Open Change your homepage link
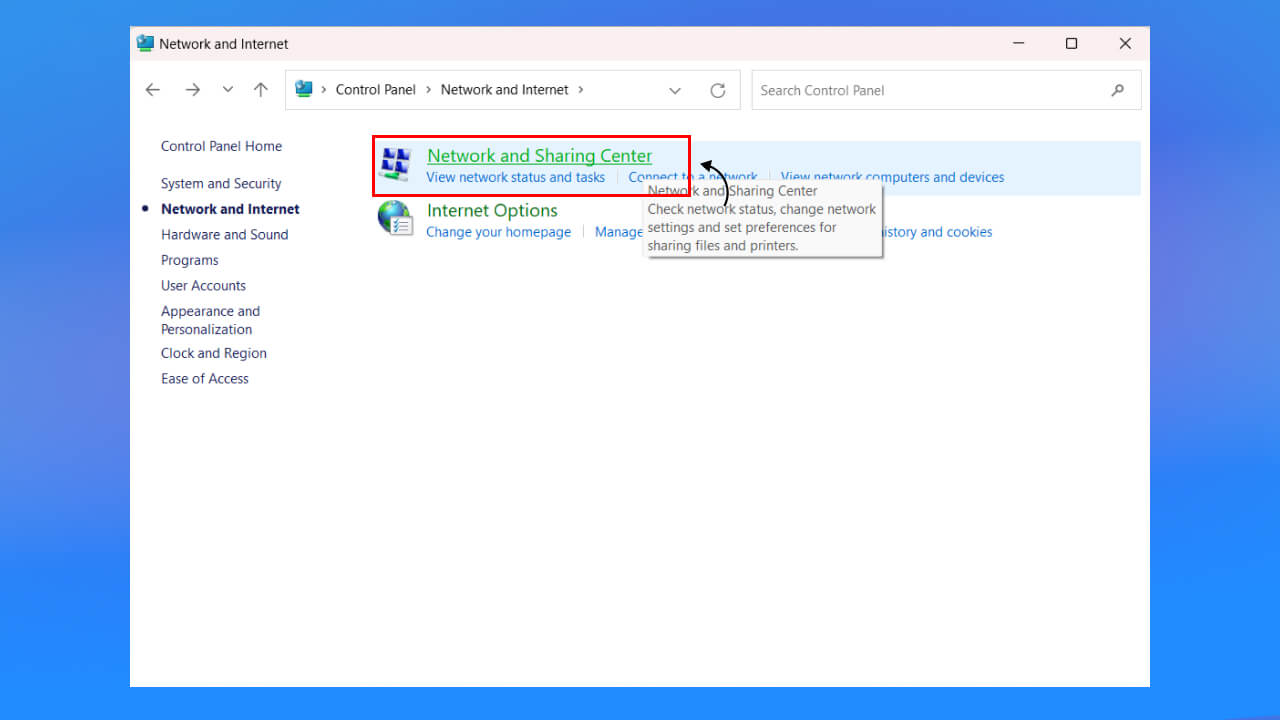This screenshot has height=720, width=1280. [498, 232]
